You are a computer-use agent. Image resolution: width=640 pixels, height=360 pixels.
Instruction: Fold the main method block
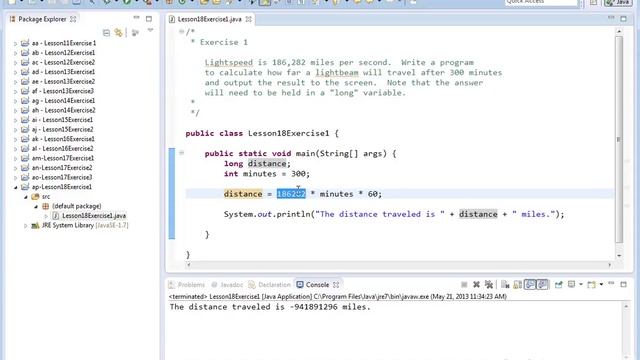click(x=181, y=153)
